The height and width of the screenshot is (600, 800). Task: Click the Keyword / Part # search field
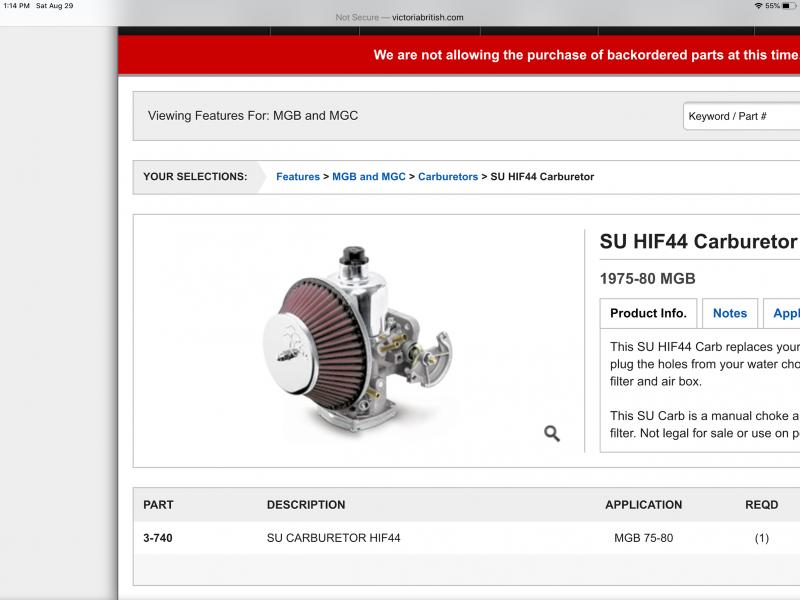[x=740, y=116]
